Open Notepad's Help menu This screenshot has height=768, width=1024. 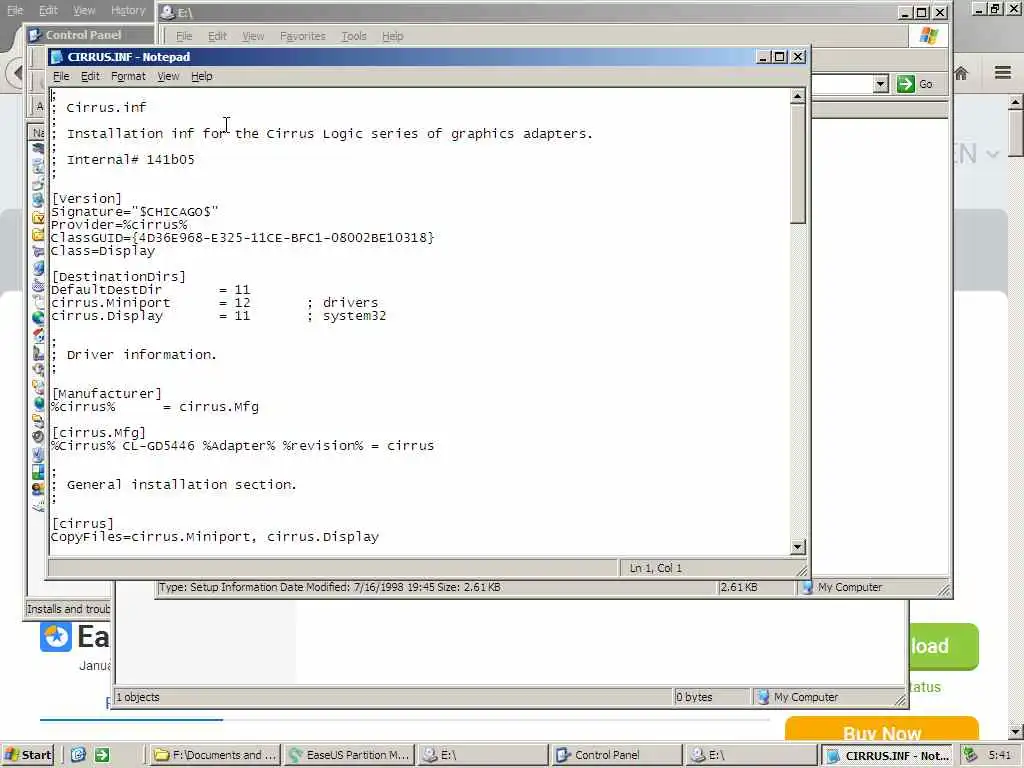click(202, 76)
